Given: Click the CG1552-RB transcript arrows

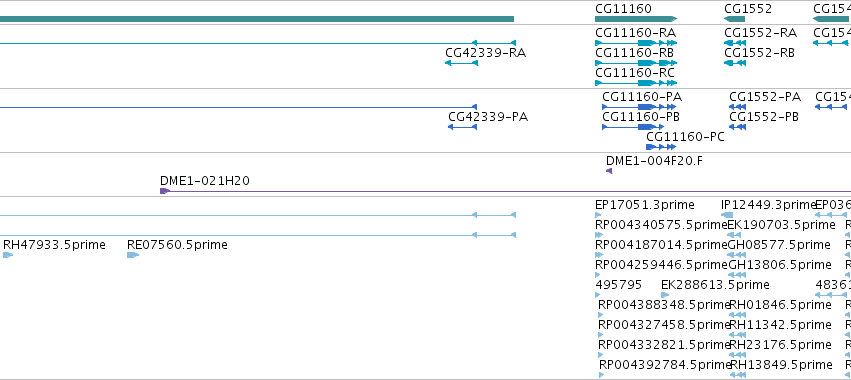Looking at the screenshot, I should coord(735,63).
